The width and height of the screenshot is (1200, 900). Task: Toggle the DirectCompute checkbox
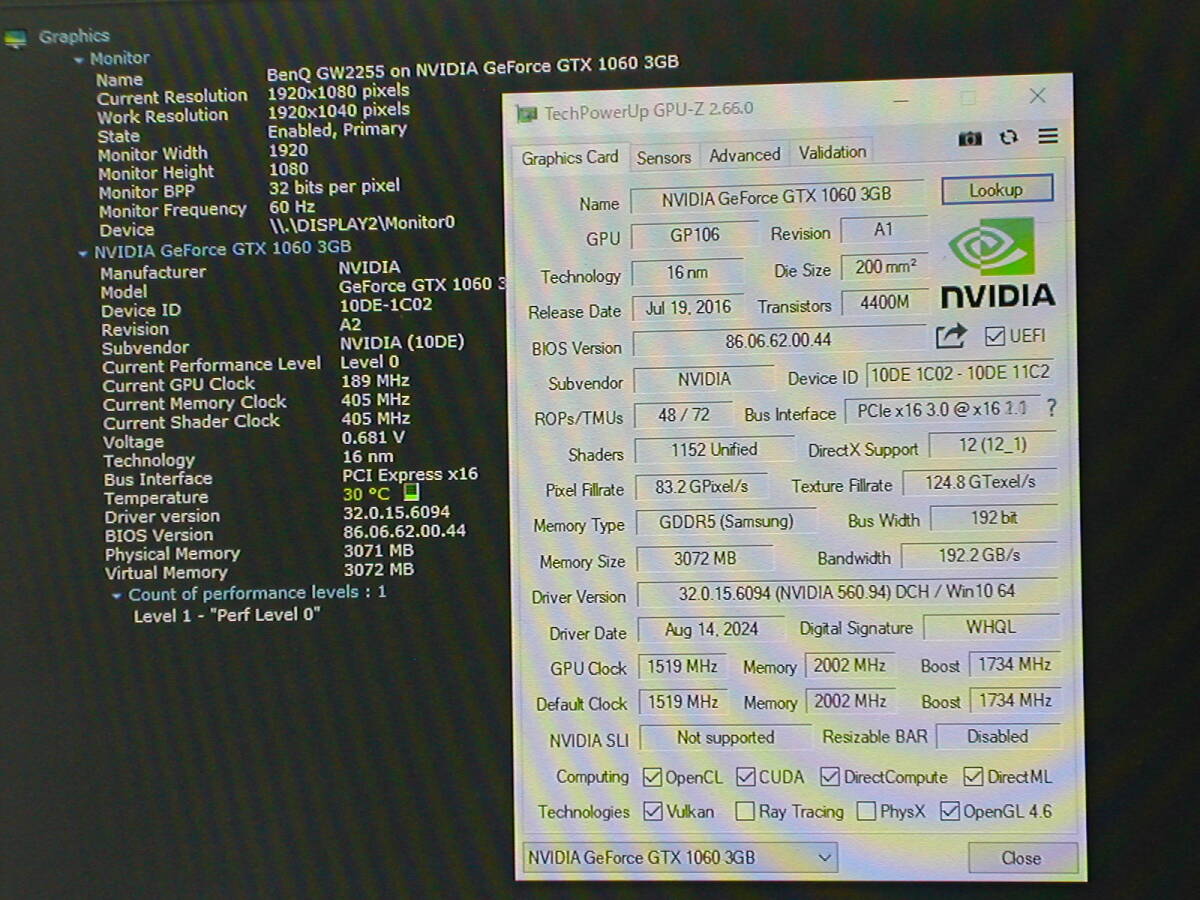[x=830, y=777]
